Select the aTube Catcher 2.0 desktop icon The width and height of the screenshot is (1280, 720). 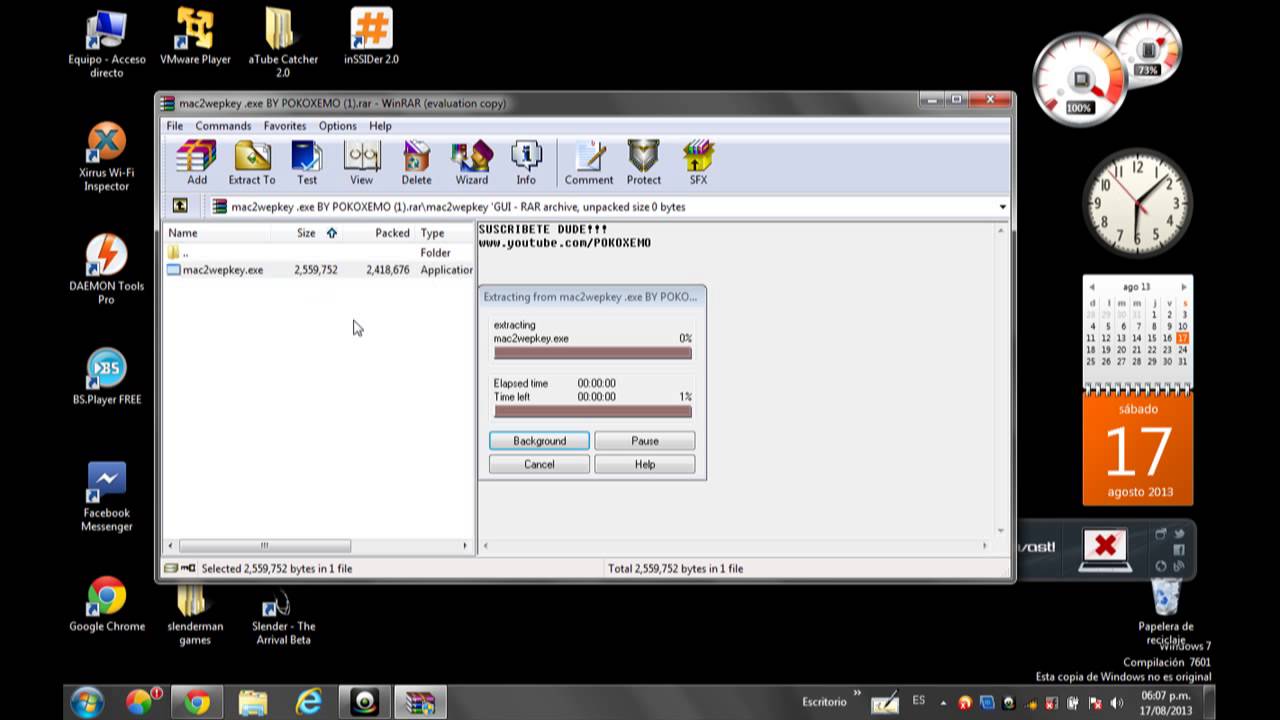click(x=283, y=44)
